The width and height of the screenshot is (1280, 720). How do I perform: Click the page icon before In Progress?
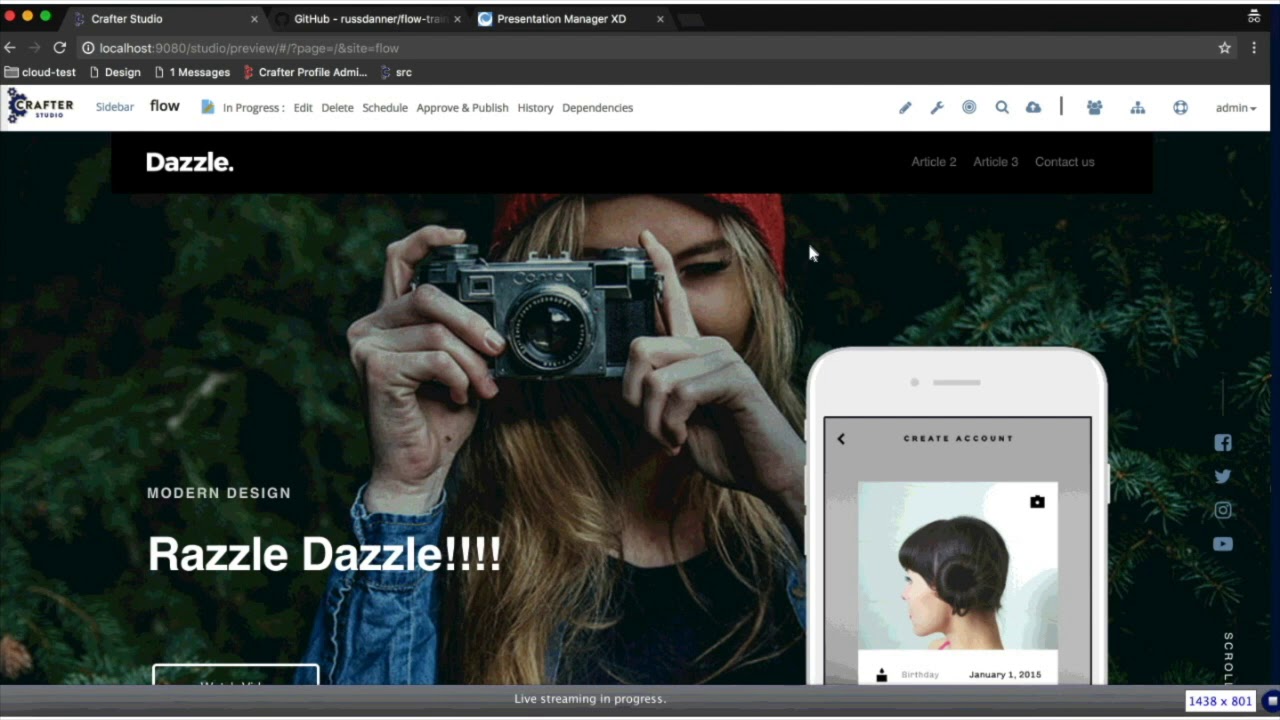[x=207, y=107]
